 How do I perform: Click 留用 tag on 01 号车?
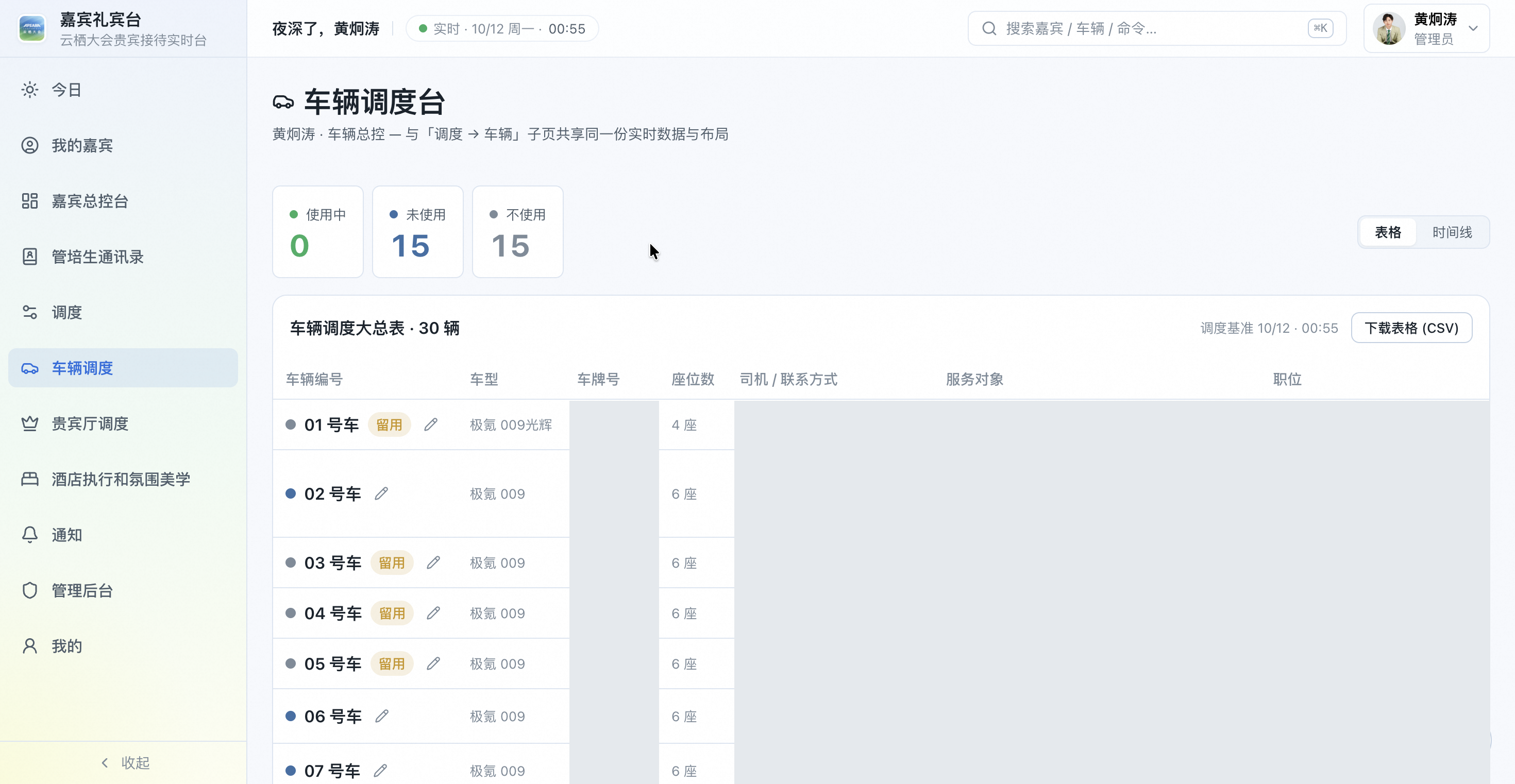(390, 424)
